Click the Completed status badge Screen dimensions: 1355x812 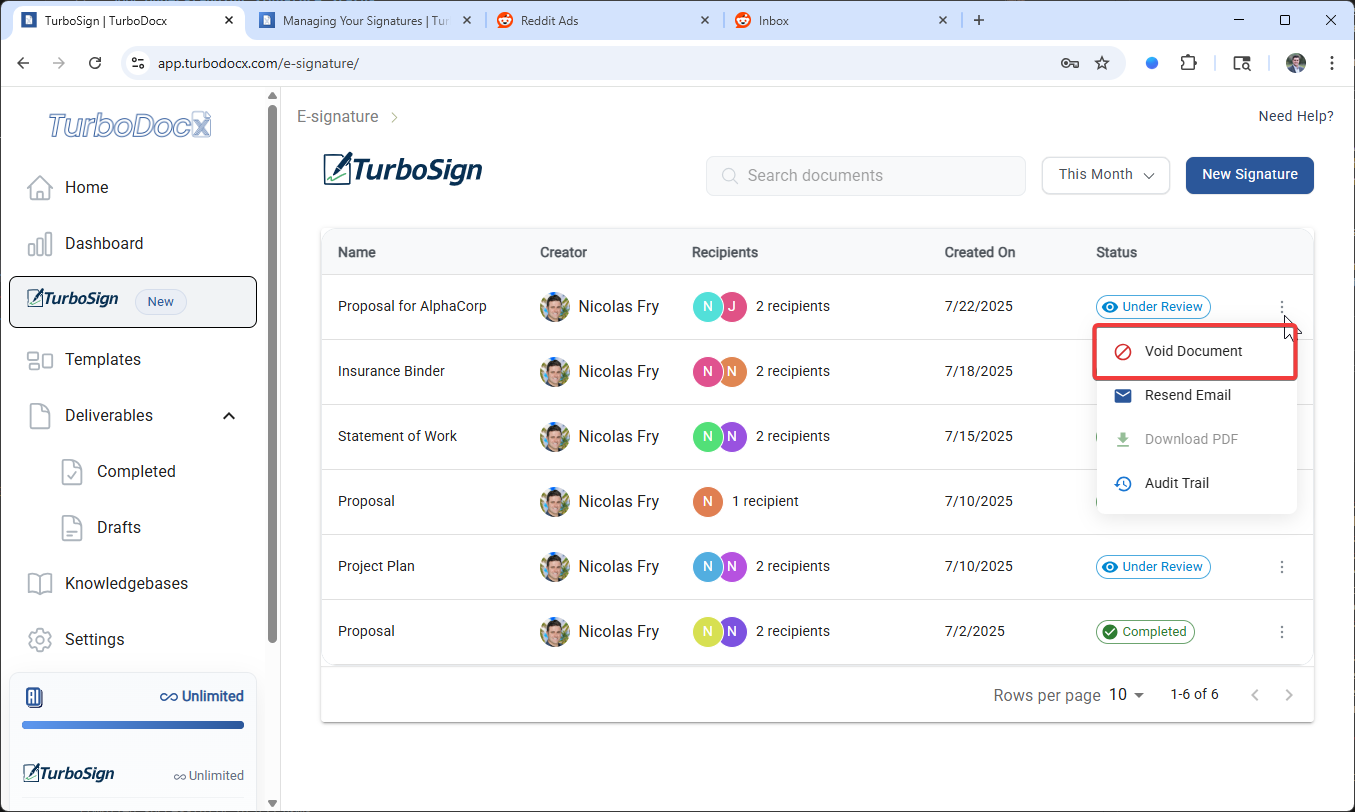tap(1145, 632)
